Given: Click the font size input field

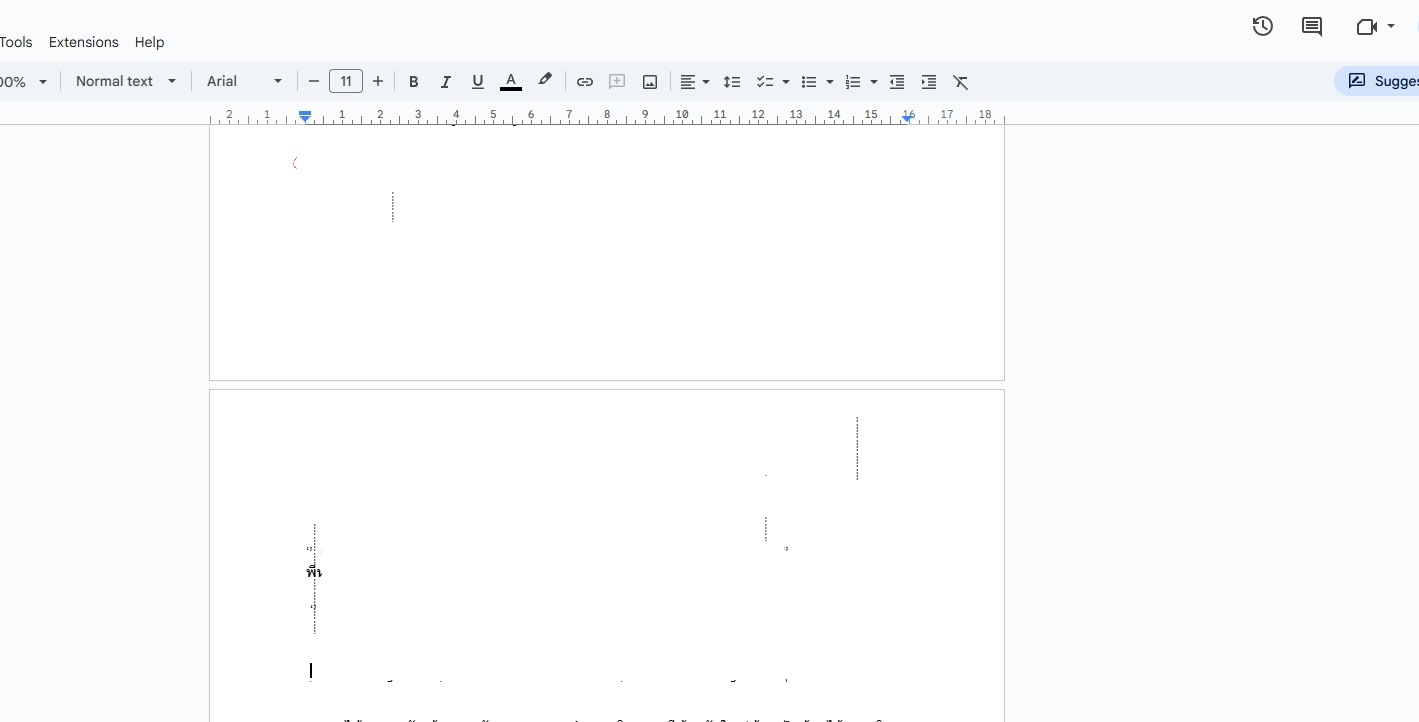Looking at the screenshot, I should pyautogui.click(x=346, y=81).
